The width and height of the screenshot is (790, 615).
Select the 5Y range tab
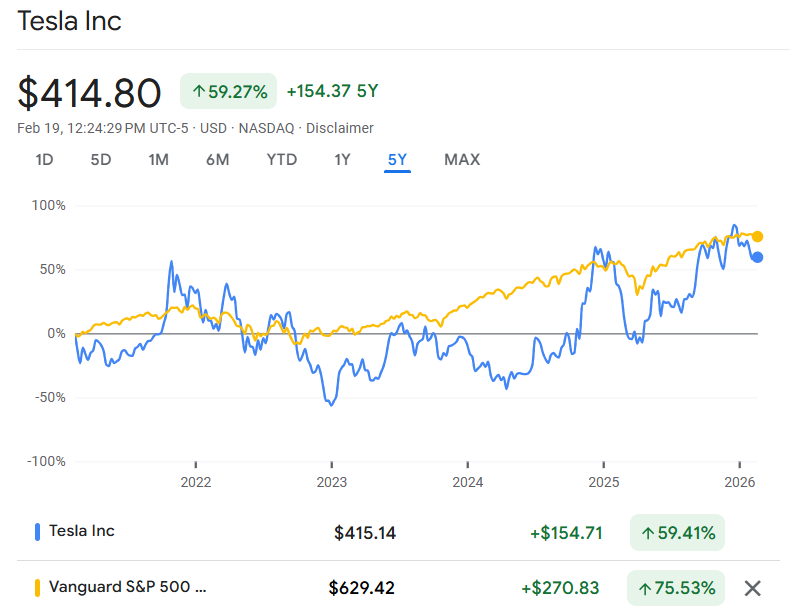pos(397,160)
